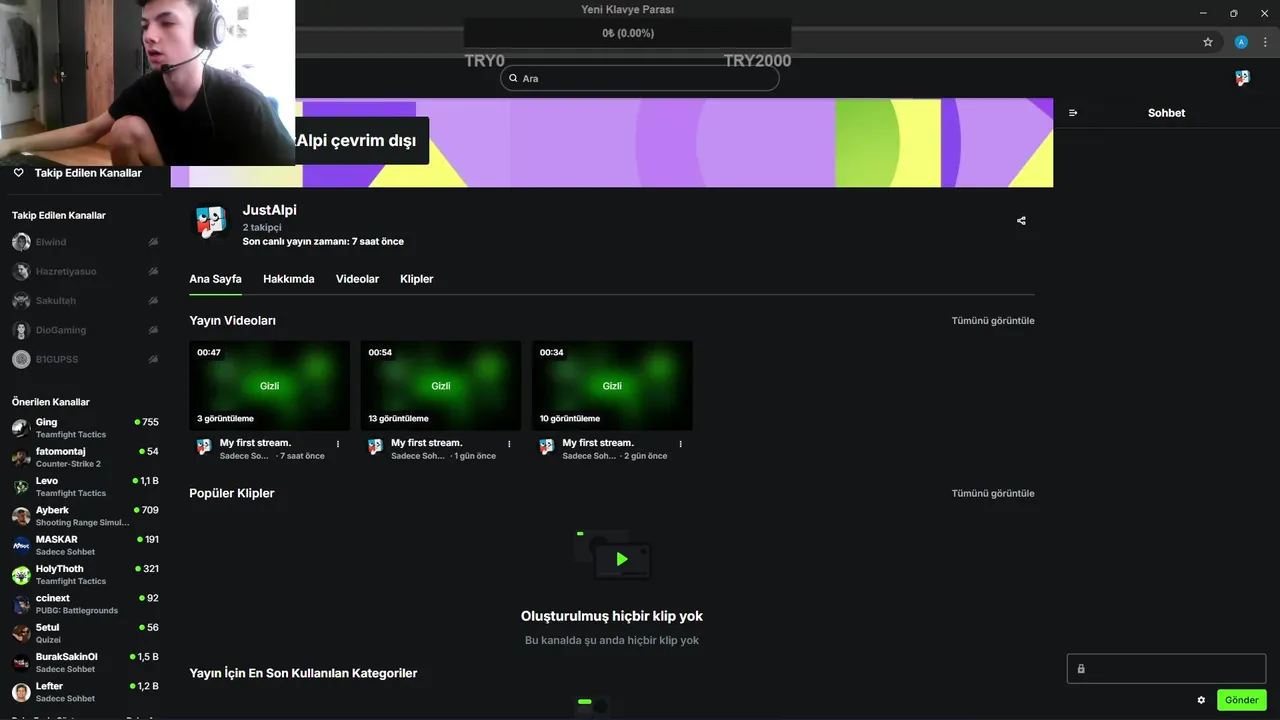Bookmark this page with star icon

click(x=1208, y=42)
